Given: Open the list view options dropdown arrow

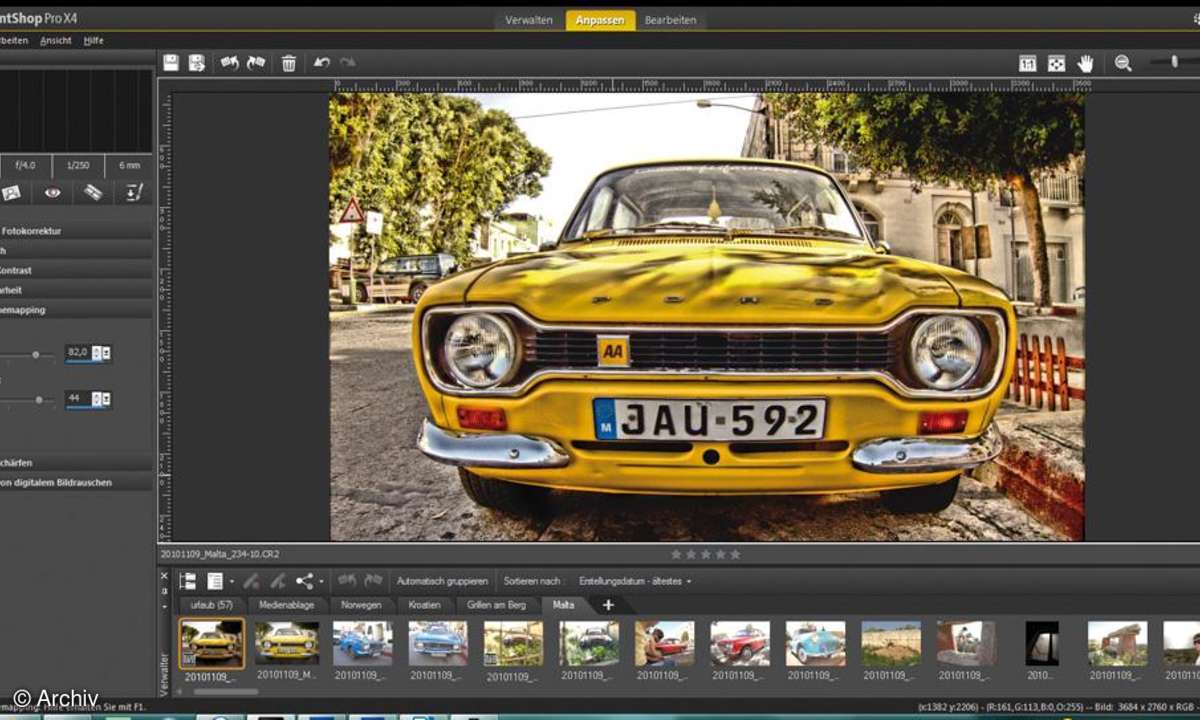Looking at the screenshot, I should click(231, 582).
